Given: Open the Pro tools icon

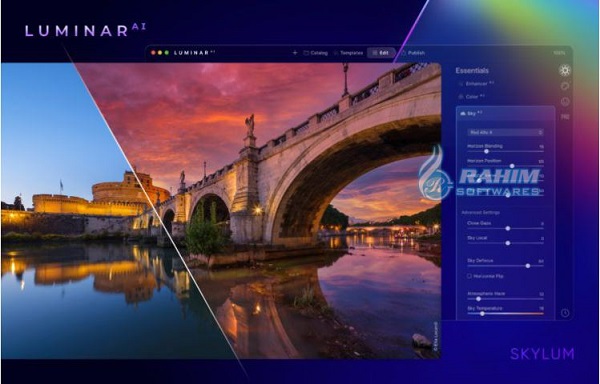Looking at the screenshot, I should (565, 117).
